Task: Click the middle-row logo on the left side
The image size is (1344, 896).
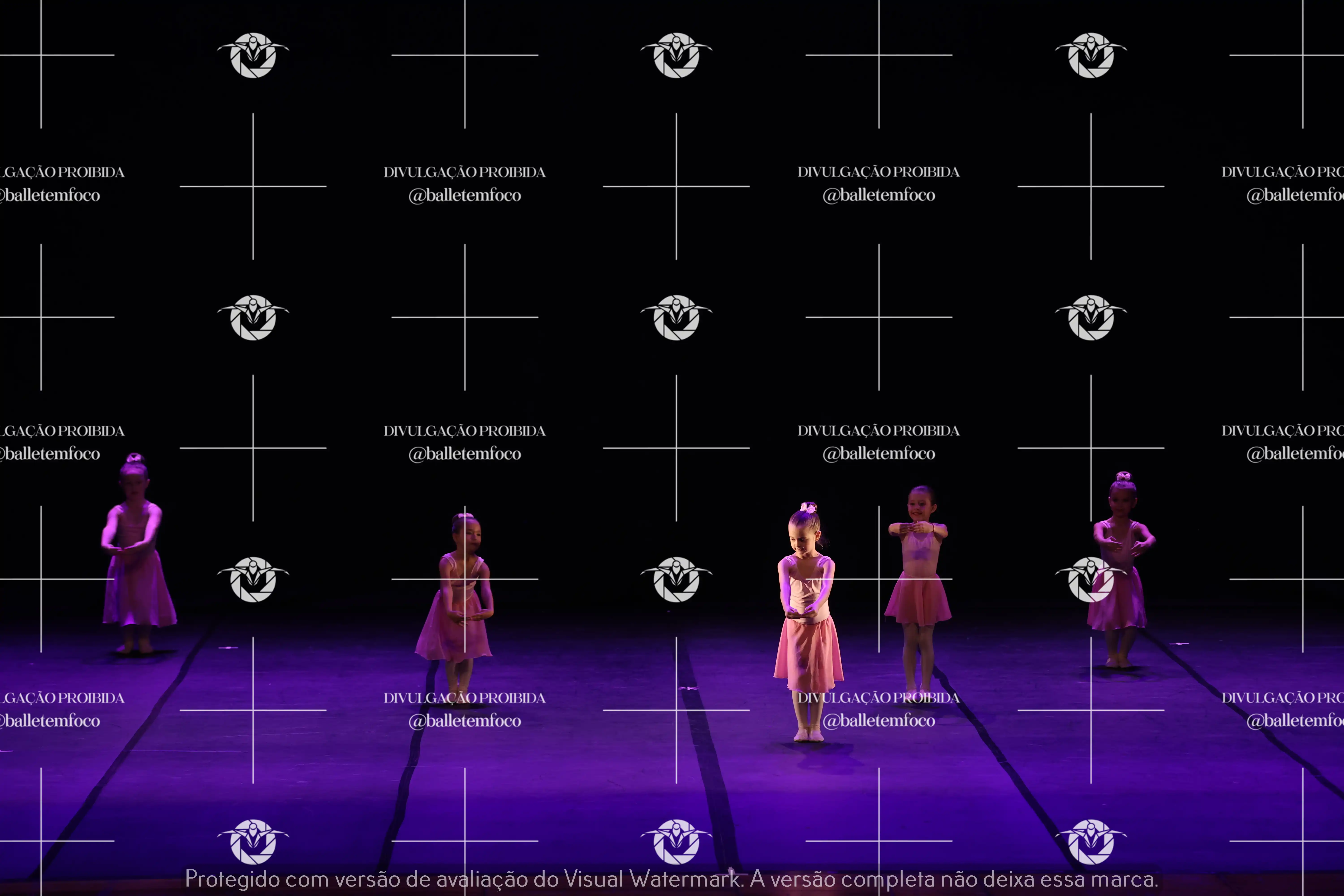Action: coord(253,318)
